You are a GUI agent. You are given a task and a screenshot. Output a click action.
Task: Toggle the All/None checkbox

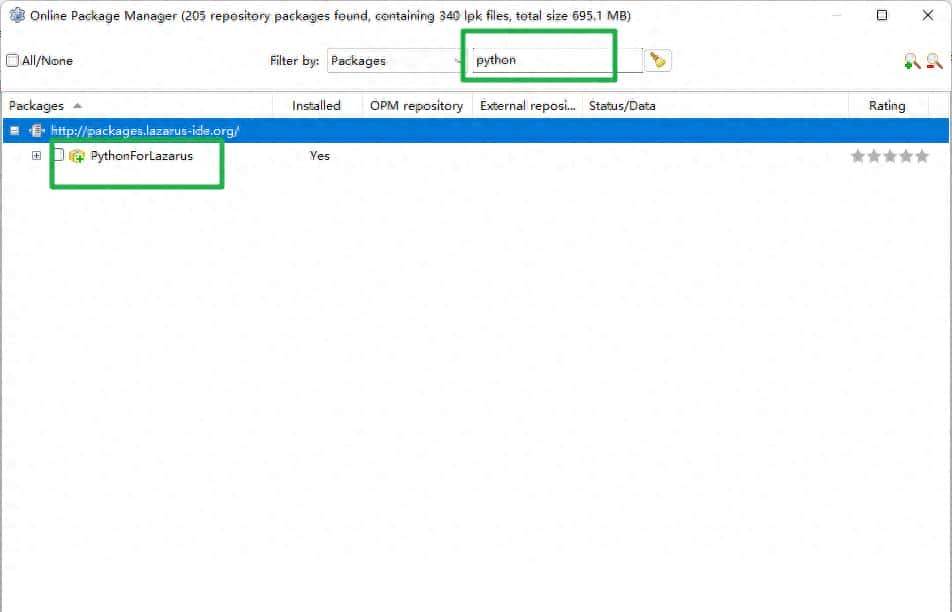click(x=13, y=61)
